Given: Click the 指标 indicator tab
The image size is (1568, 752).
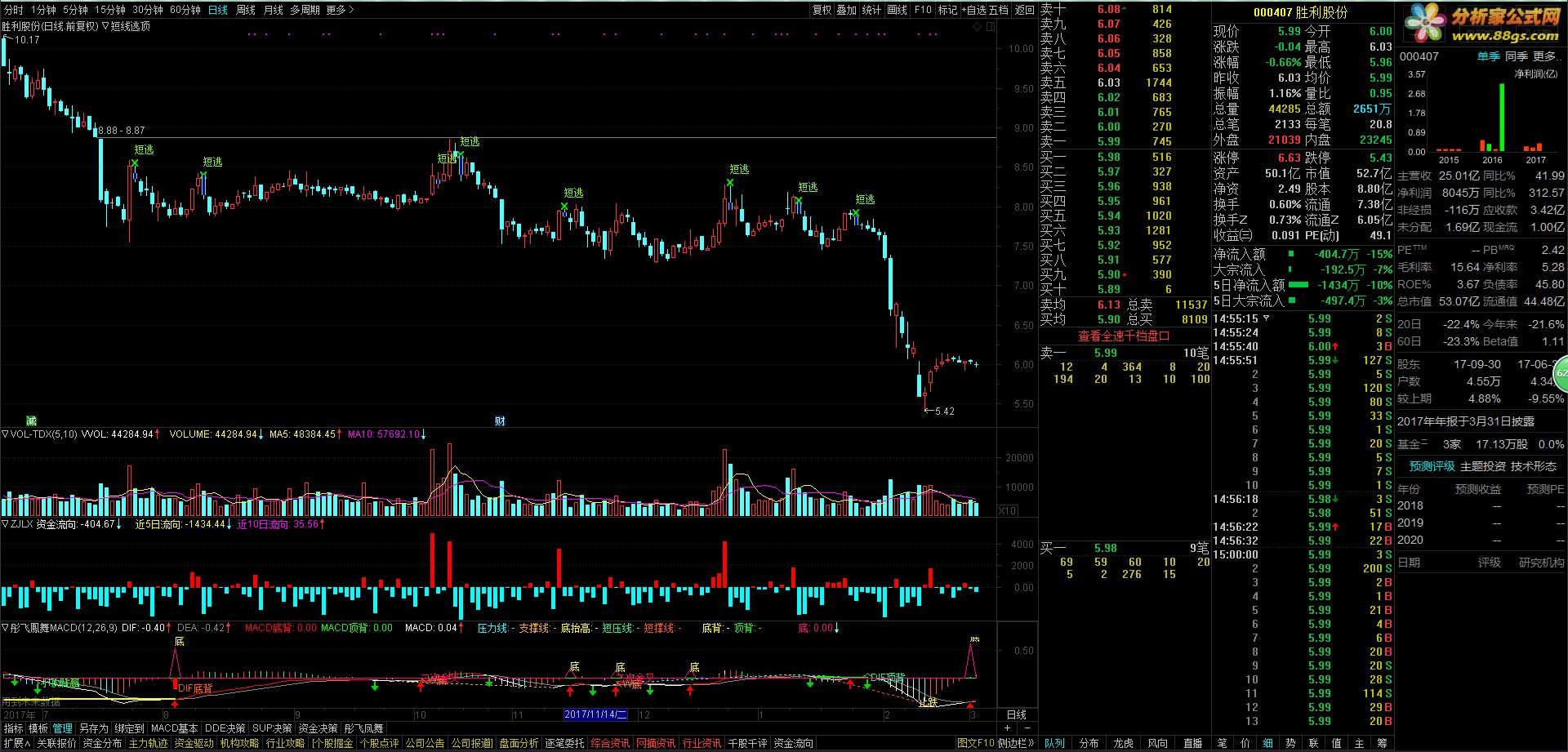Looking at the screenshot, I should point(14,728).
